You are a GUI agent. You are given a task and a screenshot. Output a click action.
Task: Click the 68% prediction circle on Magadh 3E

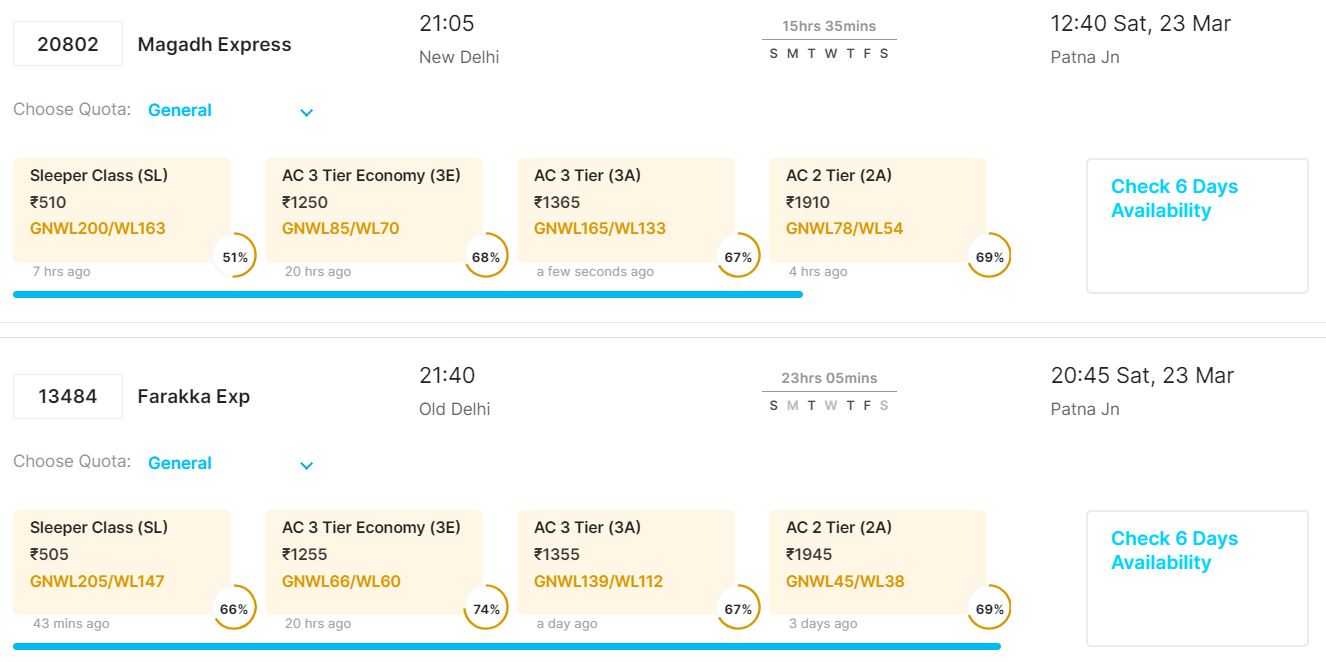486,257
